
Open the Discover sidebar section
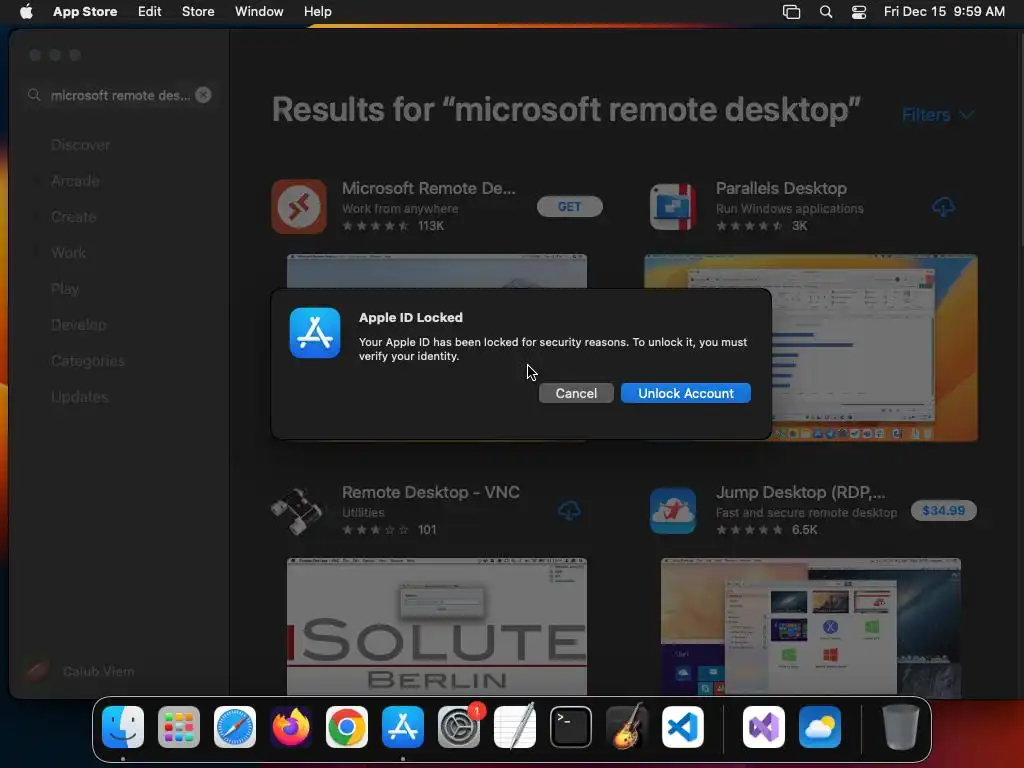(x=80, y=145)
